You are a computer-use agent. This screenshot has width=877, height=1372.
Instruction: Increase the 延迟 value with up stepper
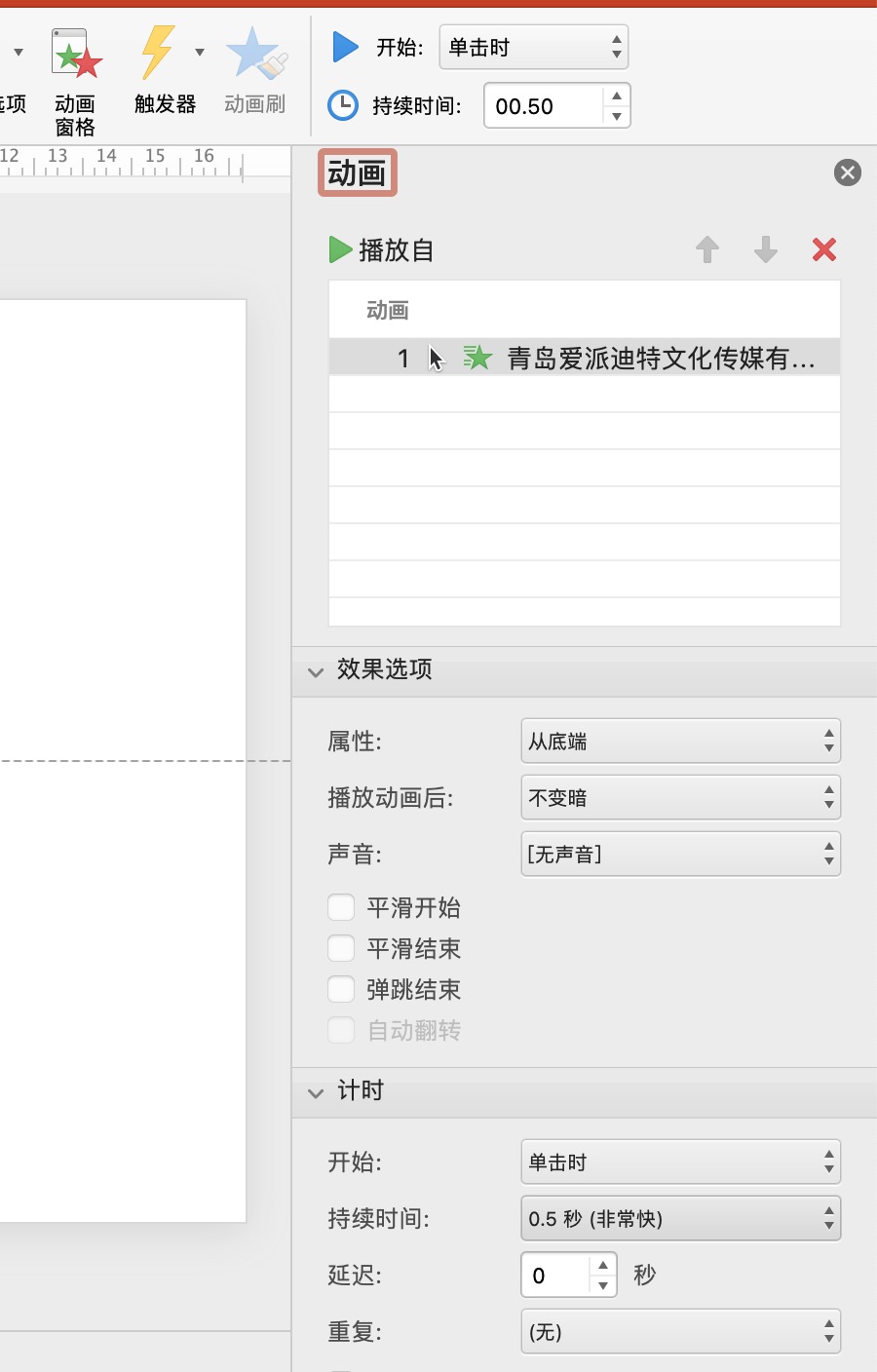(x=603, y=1265)
